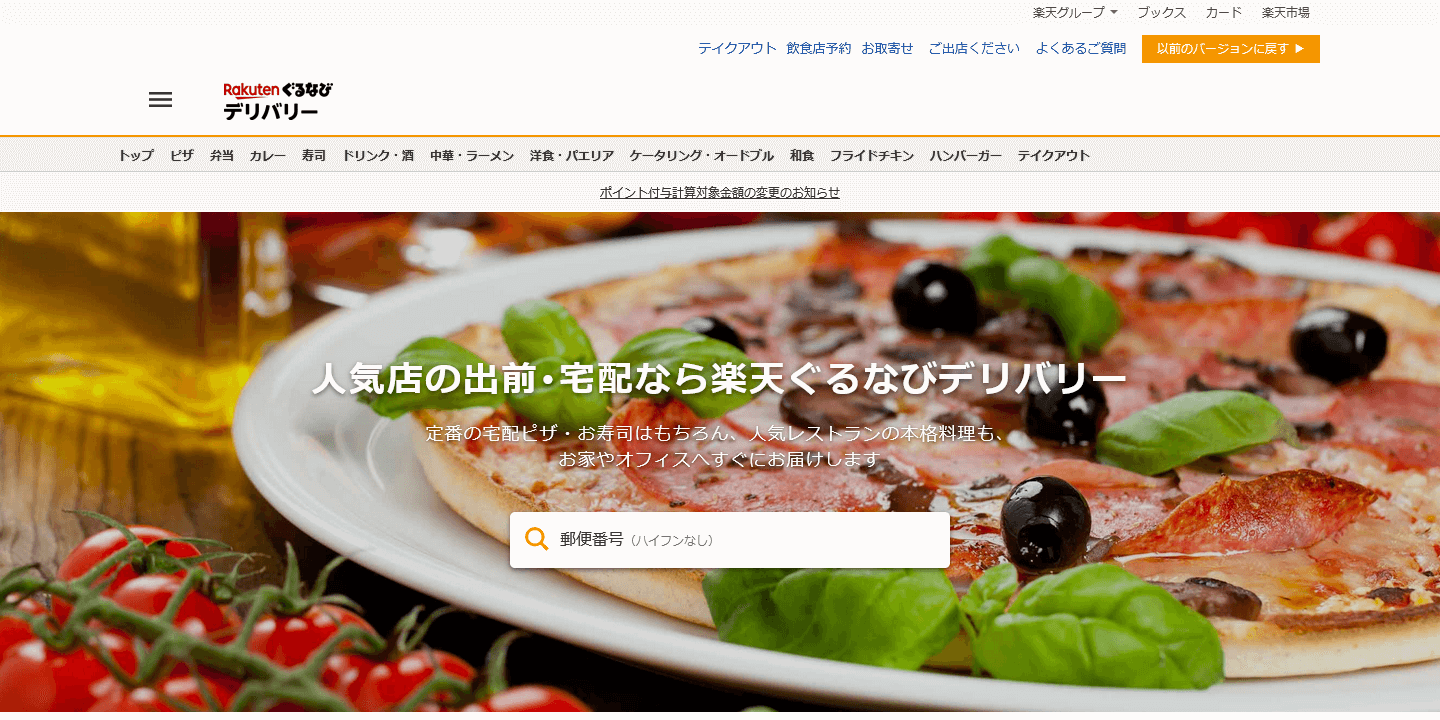Select the ハンバーガー category tab
The image size is (1440, 720).
[x=966, y=156]
